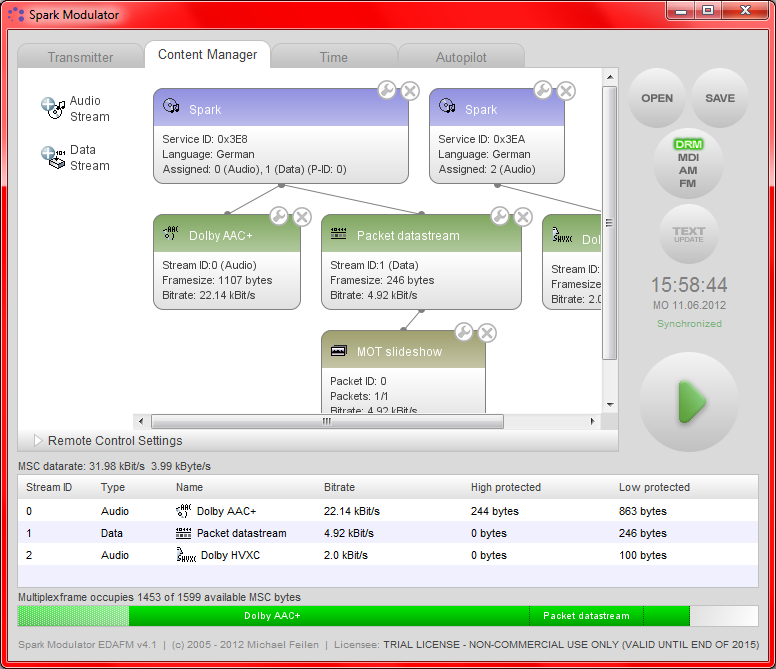Close the Spark Modulator window
This screenshot has width=776, height=669.
point(745,10)
